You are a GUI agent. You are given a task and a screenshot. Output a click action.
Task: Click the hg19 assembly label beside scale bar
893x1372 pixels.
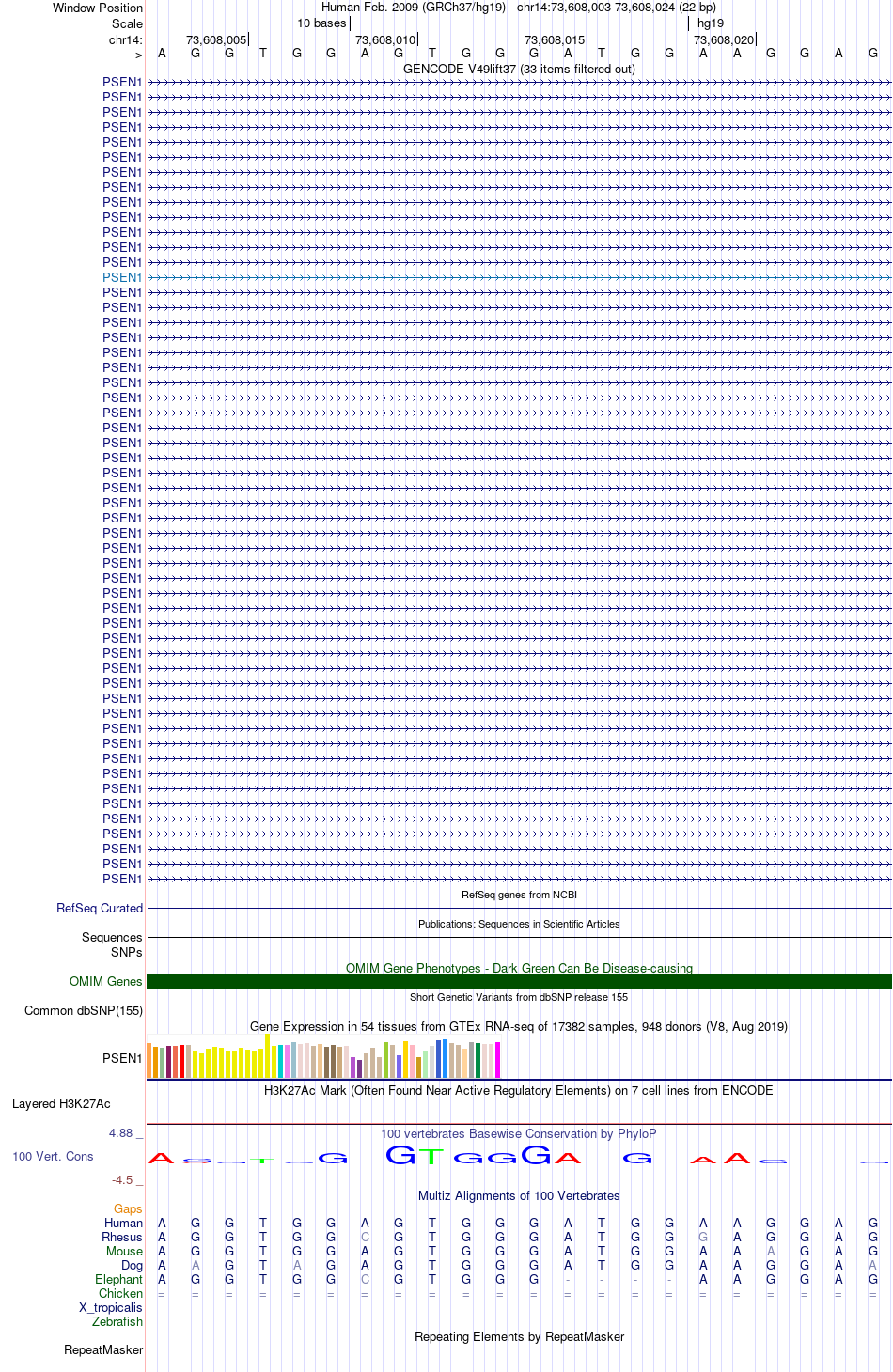[711, 23]
